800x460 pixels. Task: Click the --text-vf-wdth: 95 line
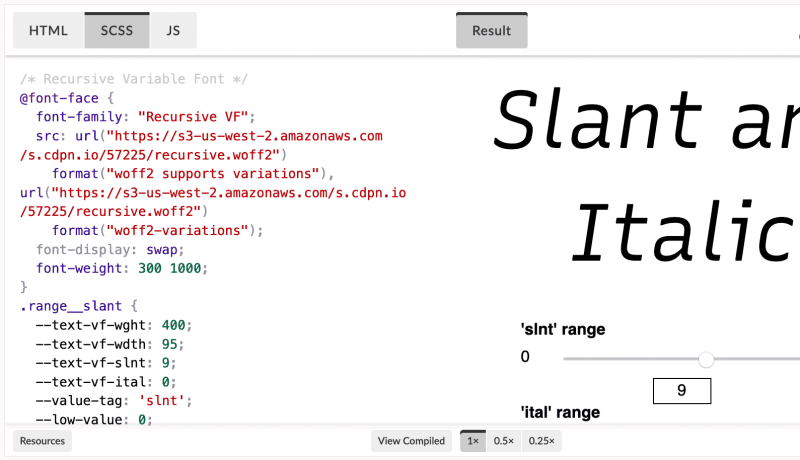[x=110, y=344]
